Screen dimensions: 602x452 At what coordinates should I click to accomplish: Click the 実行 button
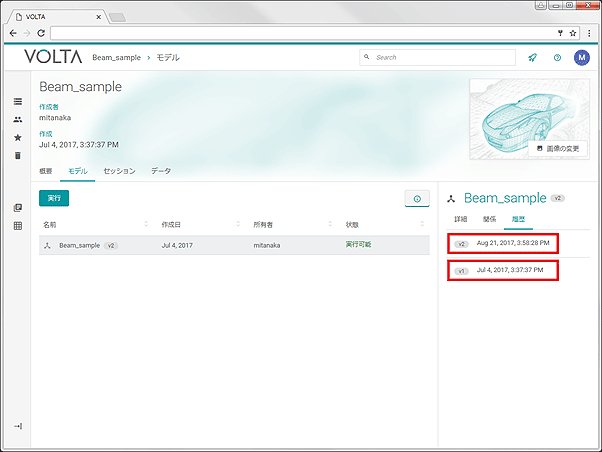coord(54,198)
